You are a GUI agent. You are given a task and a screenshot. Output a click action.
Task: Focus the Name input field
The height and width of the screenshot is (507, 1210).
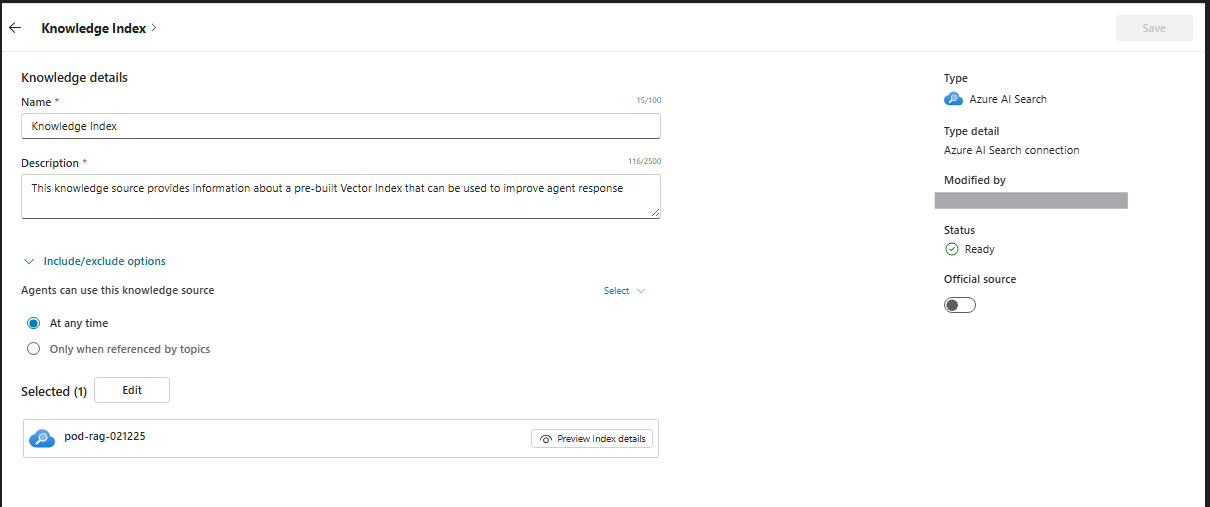click(340, 126)
